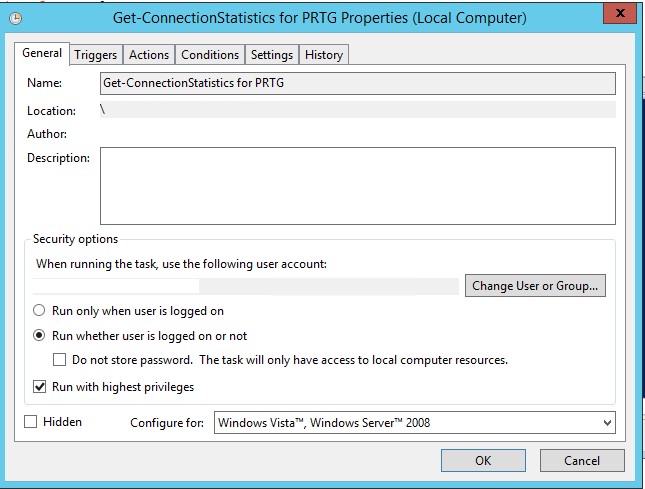Expand the Configure for dropdown
This screenshot has height=489, width=645.
tap(415, 423)
